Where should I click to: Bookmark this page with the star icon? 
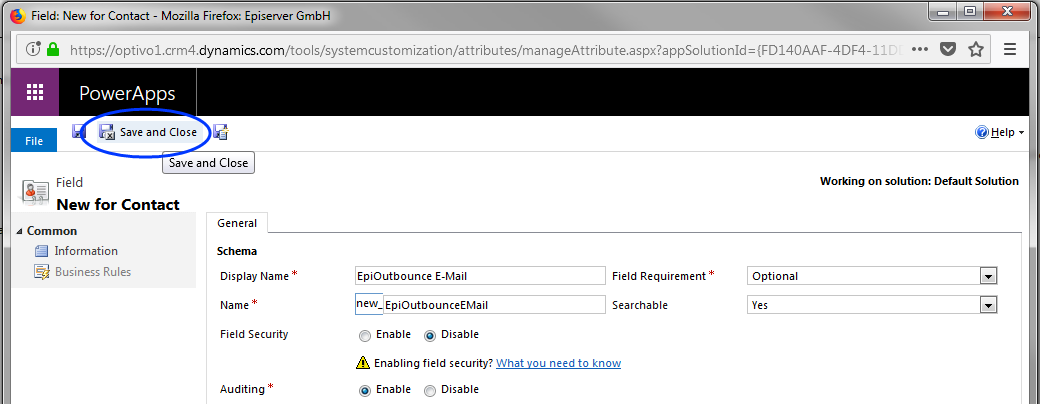[x=975, y=49]
